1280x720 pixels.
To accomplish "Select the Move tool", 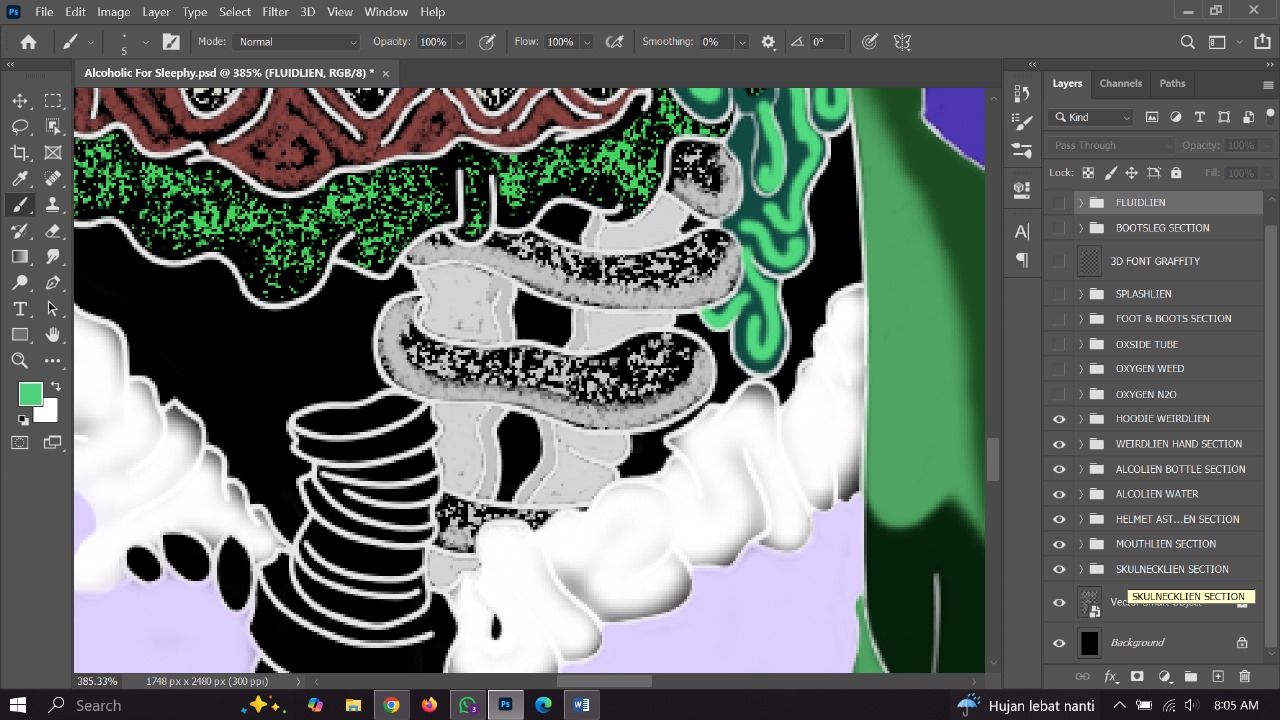I will [20, 100].
